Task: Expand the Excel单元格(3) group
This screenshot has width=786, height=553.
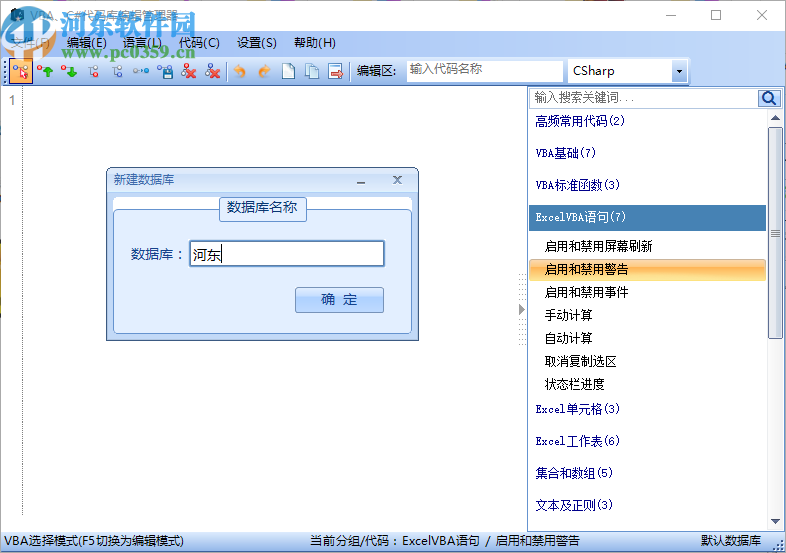Action: point(577,409)
